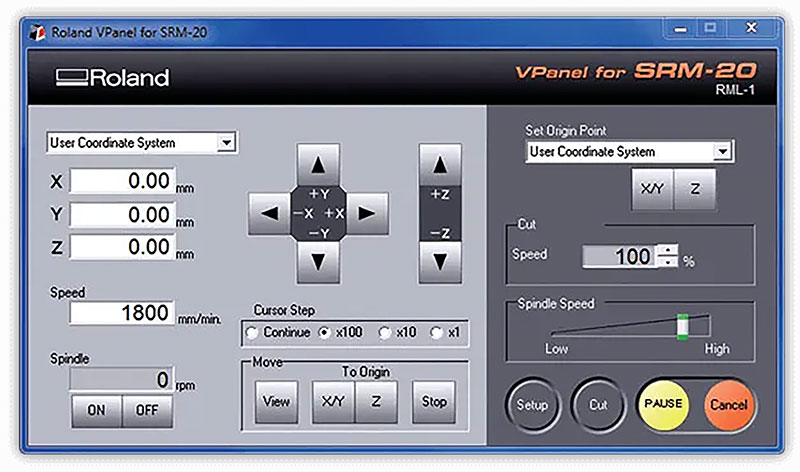The height and width of the screenshot is (472, 800).
Task: Click the spindle rpm readout field
Action: [x=121, y=379]
